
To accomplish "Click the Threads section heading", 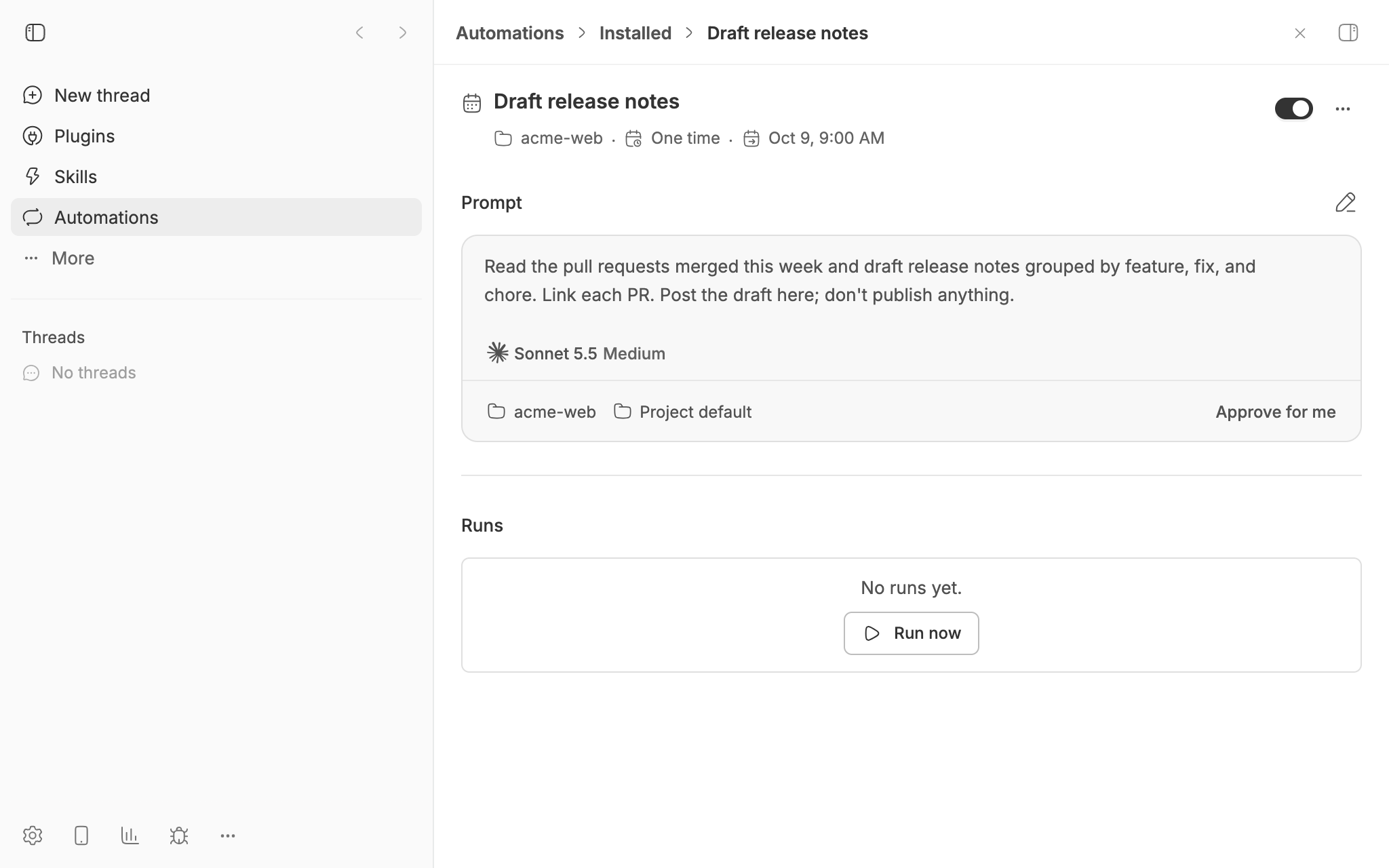I will (54, 337).
